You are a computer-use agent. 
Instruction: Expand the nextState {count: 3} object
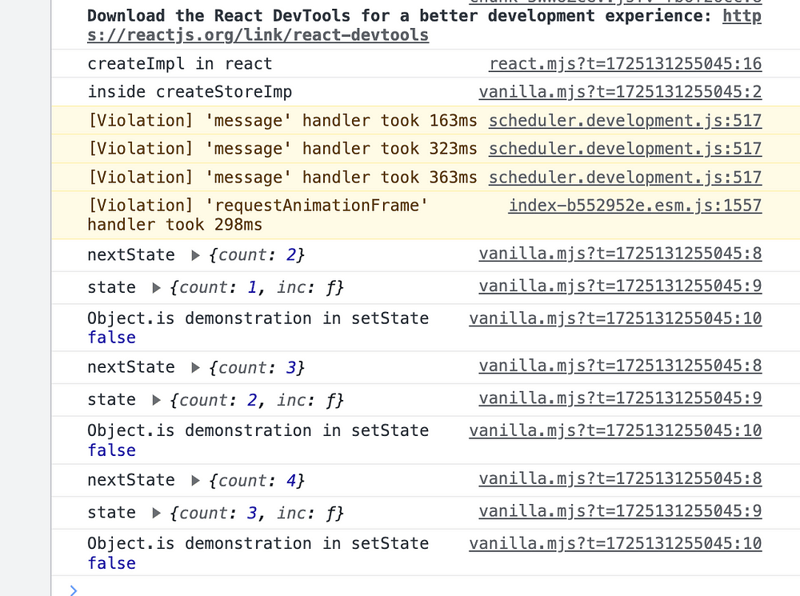(195, 368)
